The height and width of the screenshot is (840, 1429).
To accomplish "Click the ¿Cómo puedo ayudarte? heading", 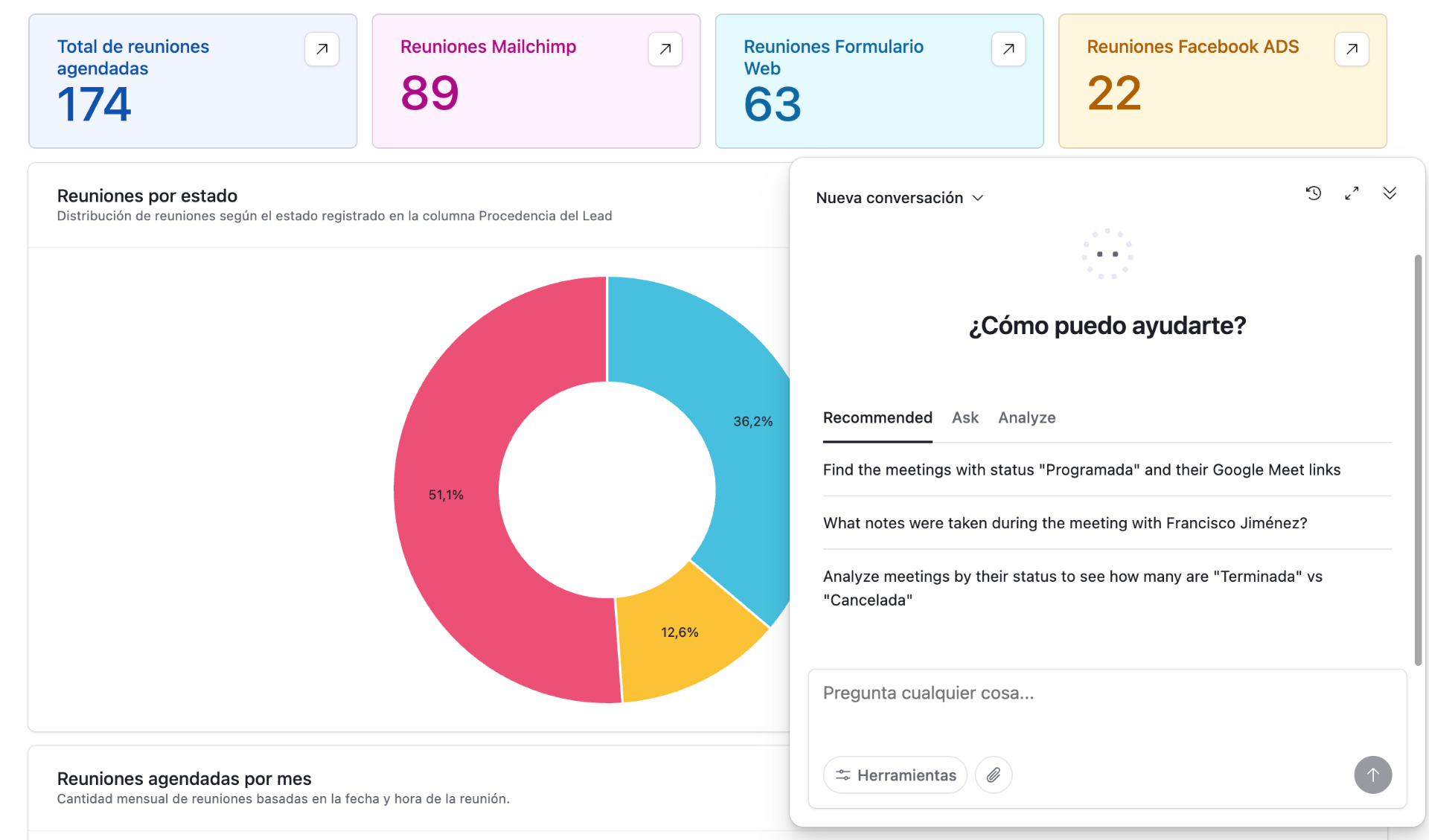I will point(1107,326).
